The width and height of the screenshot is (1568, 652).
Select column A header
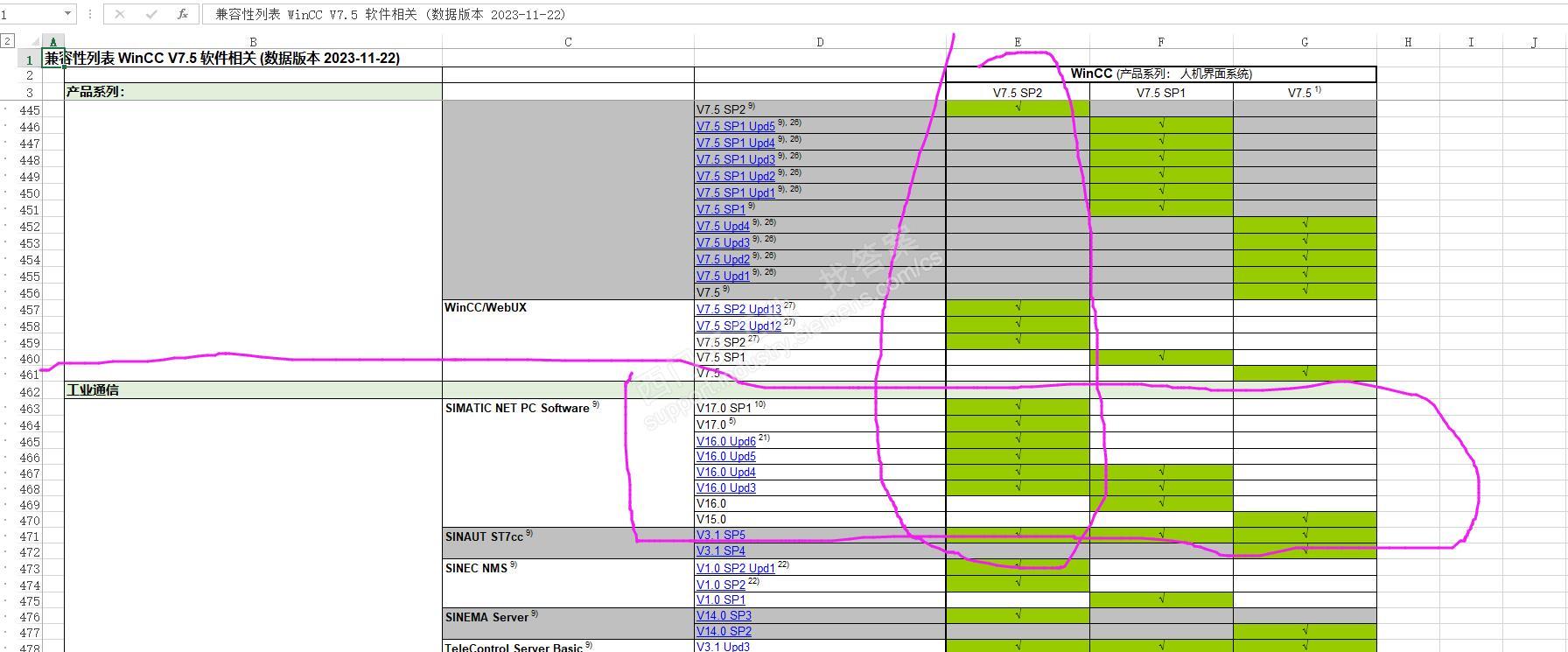(53, 41)
